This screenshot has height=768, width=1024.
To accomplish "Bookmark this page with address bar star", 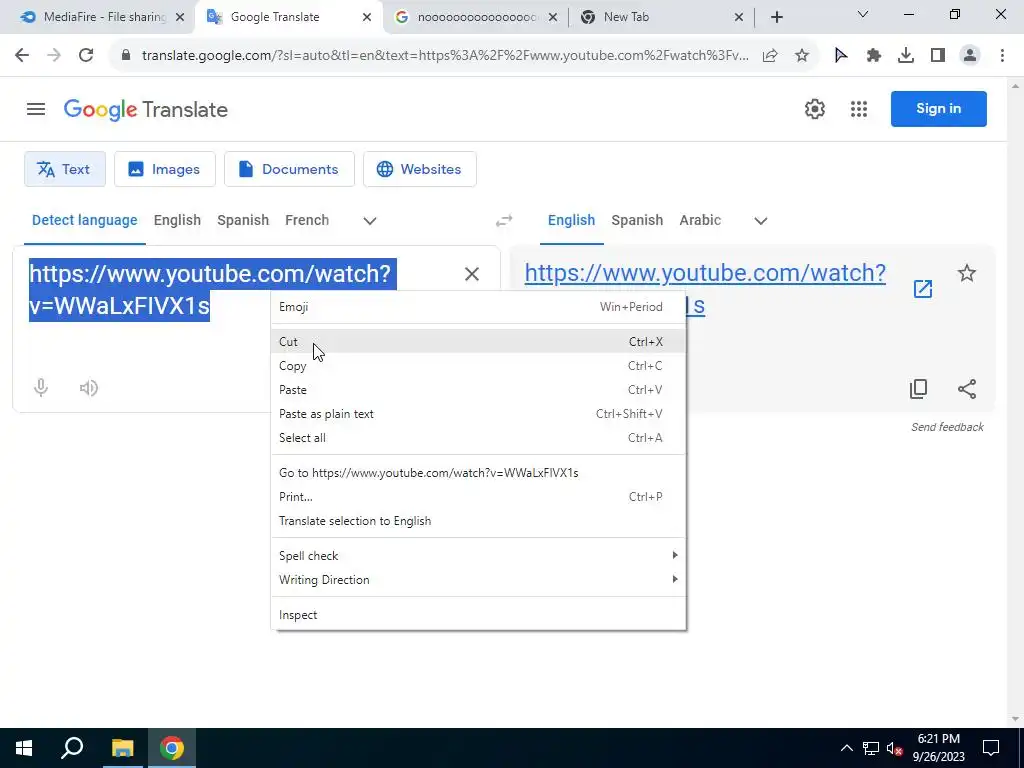I will [802, 56].
